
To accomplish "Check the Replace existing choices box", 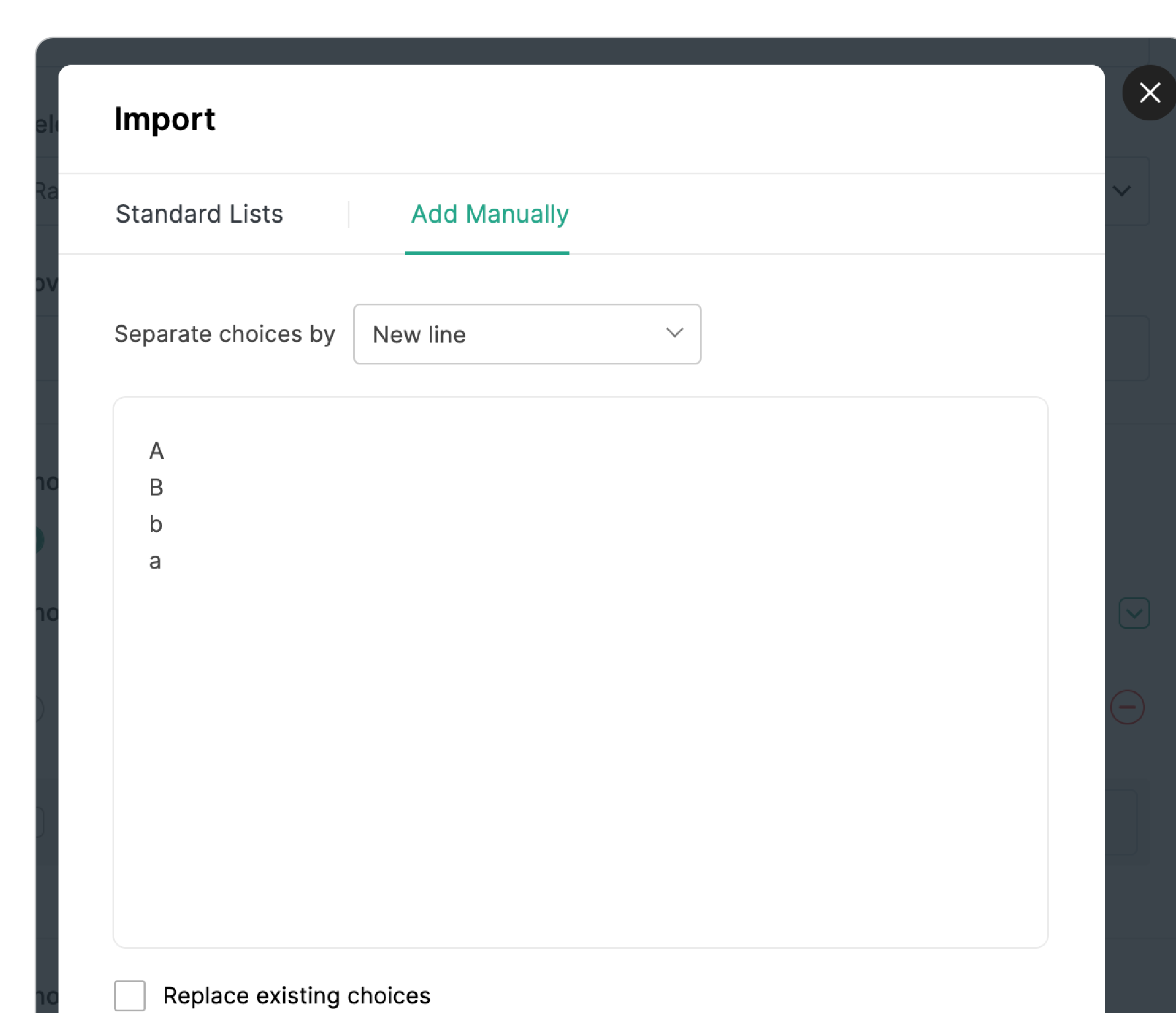I will click(x=129, y=997).
